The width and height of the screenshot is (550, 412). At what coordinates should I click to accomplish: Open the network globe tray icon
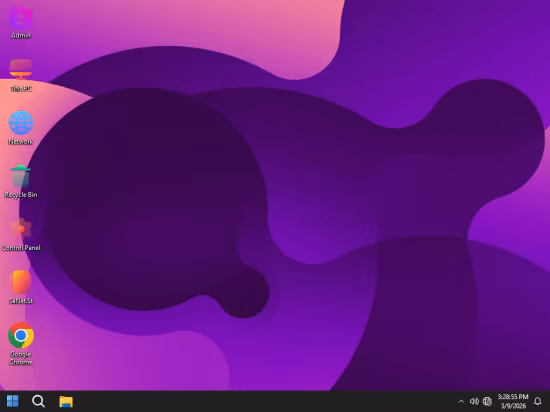click(x=487, y=401)
